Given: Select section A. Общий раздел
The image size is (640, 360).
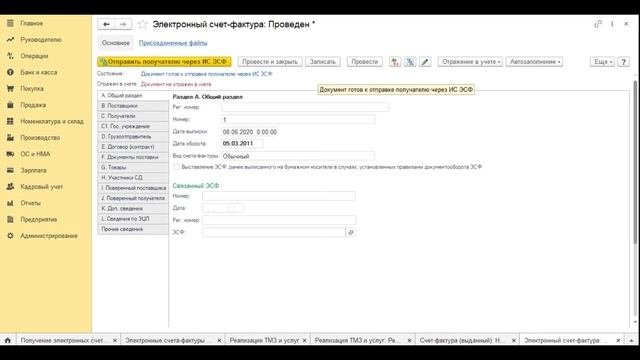Looking at the screenshot, I should (133, 96).
